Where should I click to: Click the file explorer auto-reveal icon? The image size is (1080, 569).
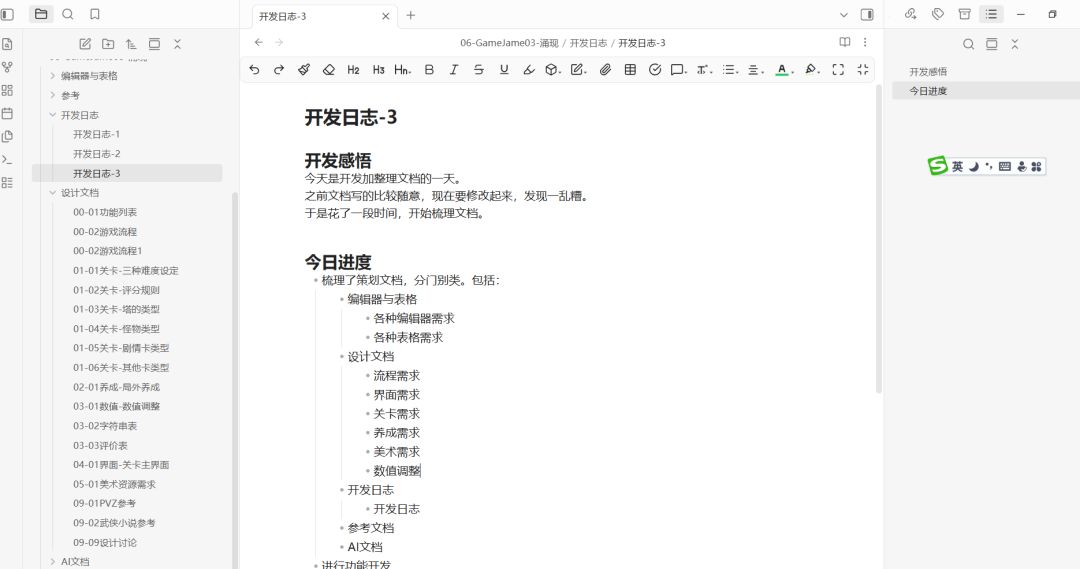(154, 44)
